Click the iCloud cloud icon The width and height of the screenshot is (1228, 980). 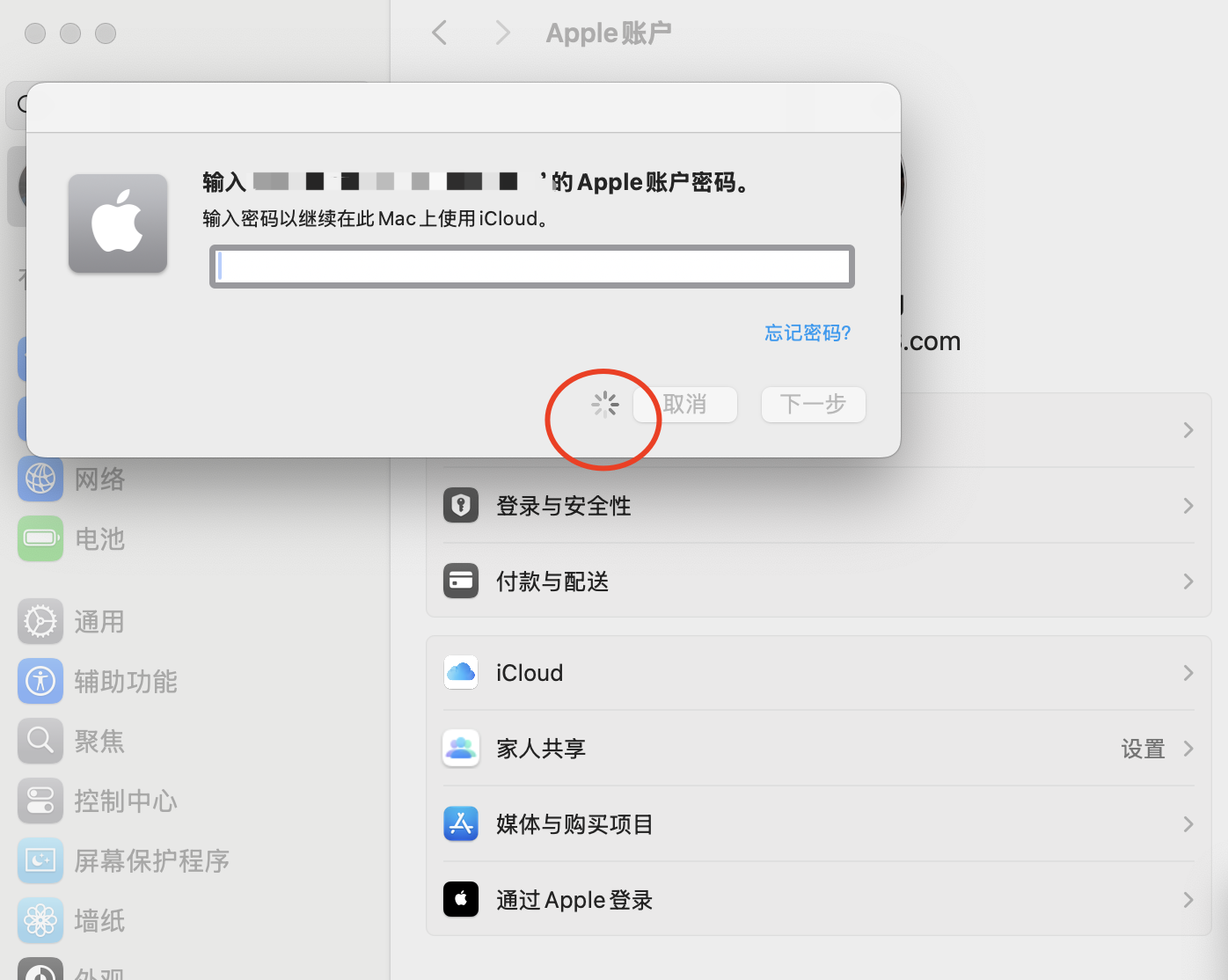pyautogui.click(x=461, y=672)
